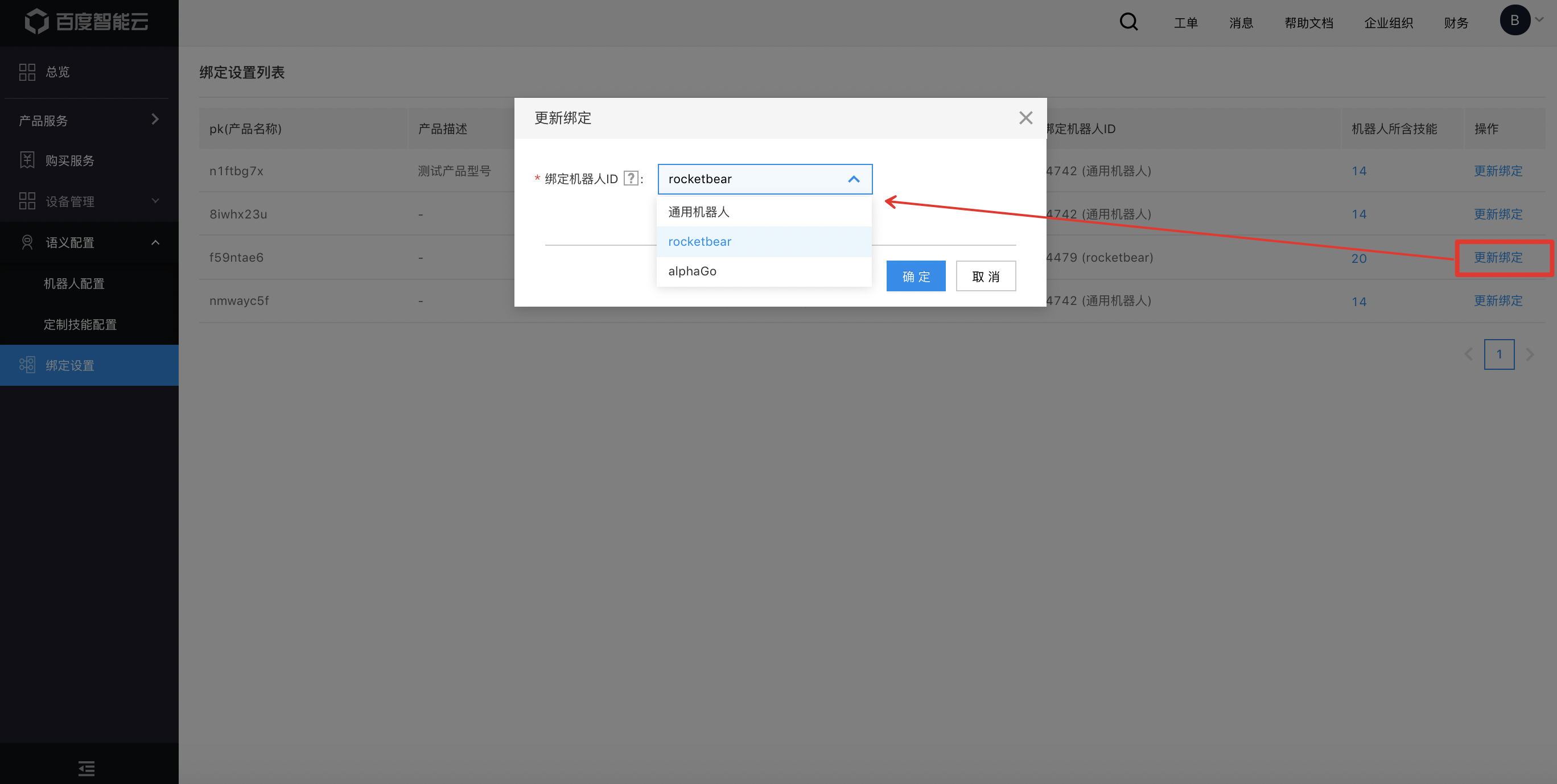This screenshot has height=784, width=1557.
Task: Click 产品描述 column header
Action: 442,129
